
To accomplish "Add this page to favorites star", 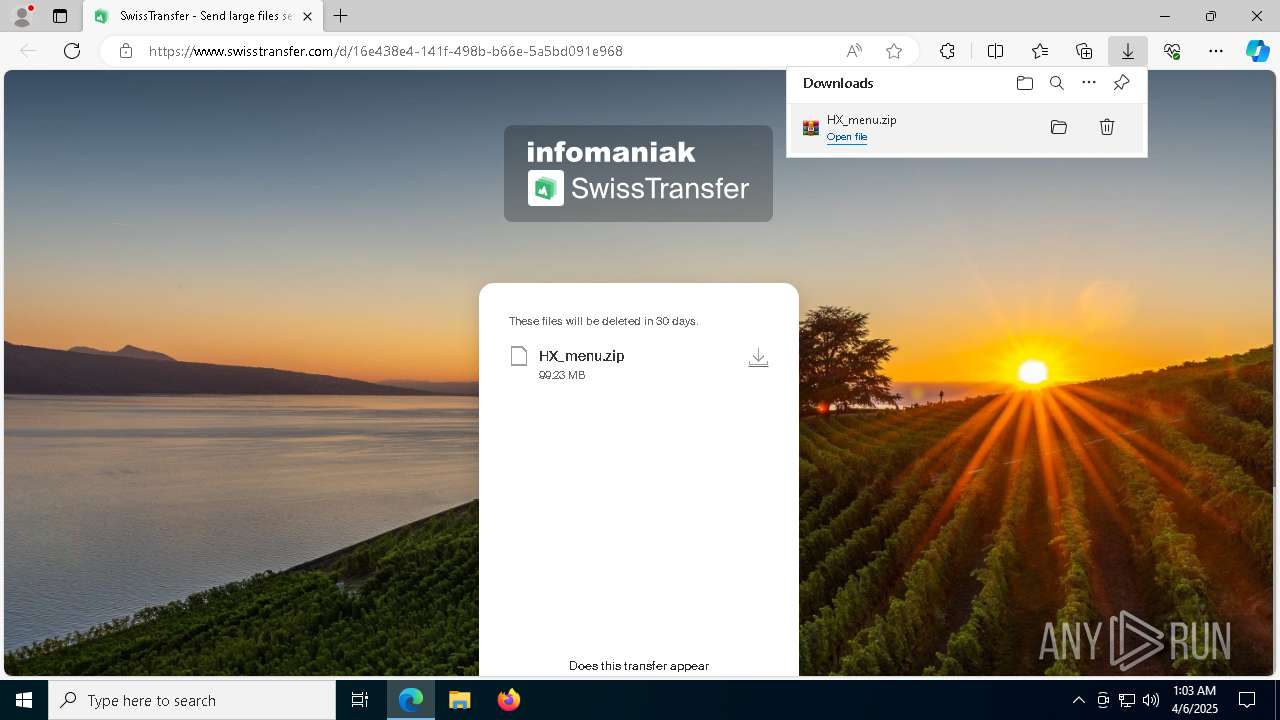I will click(894, 51).
